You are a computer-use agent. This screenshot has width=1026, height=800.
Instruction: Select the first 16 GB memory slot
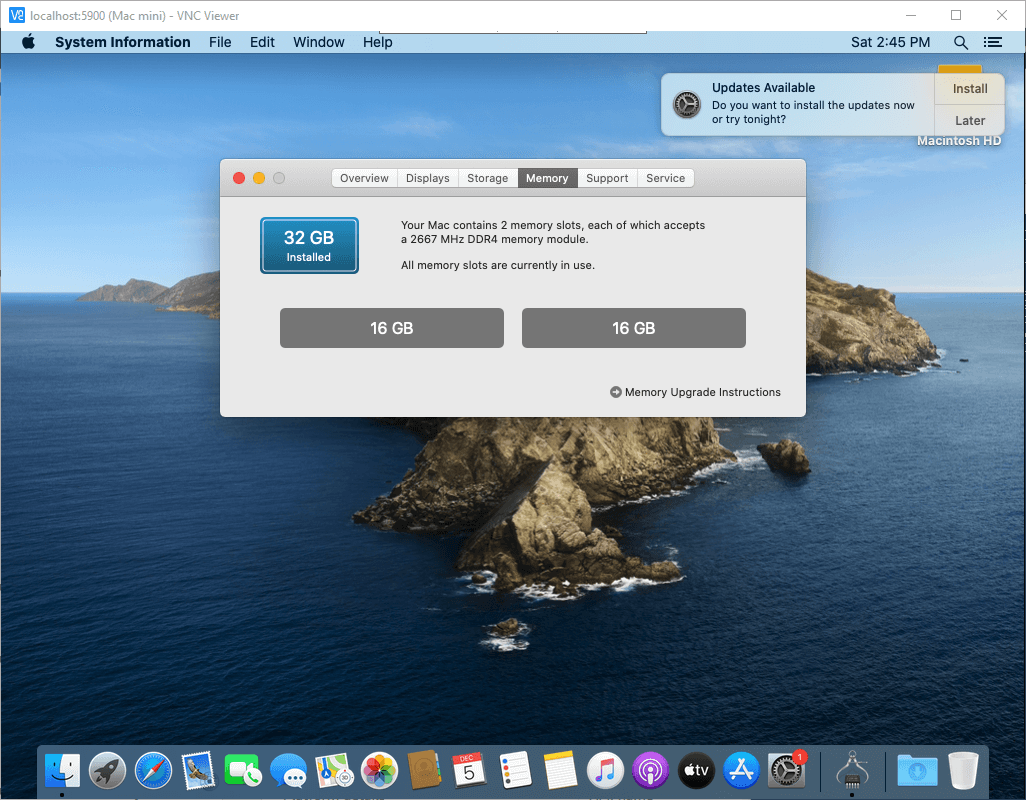pos(391,328)
